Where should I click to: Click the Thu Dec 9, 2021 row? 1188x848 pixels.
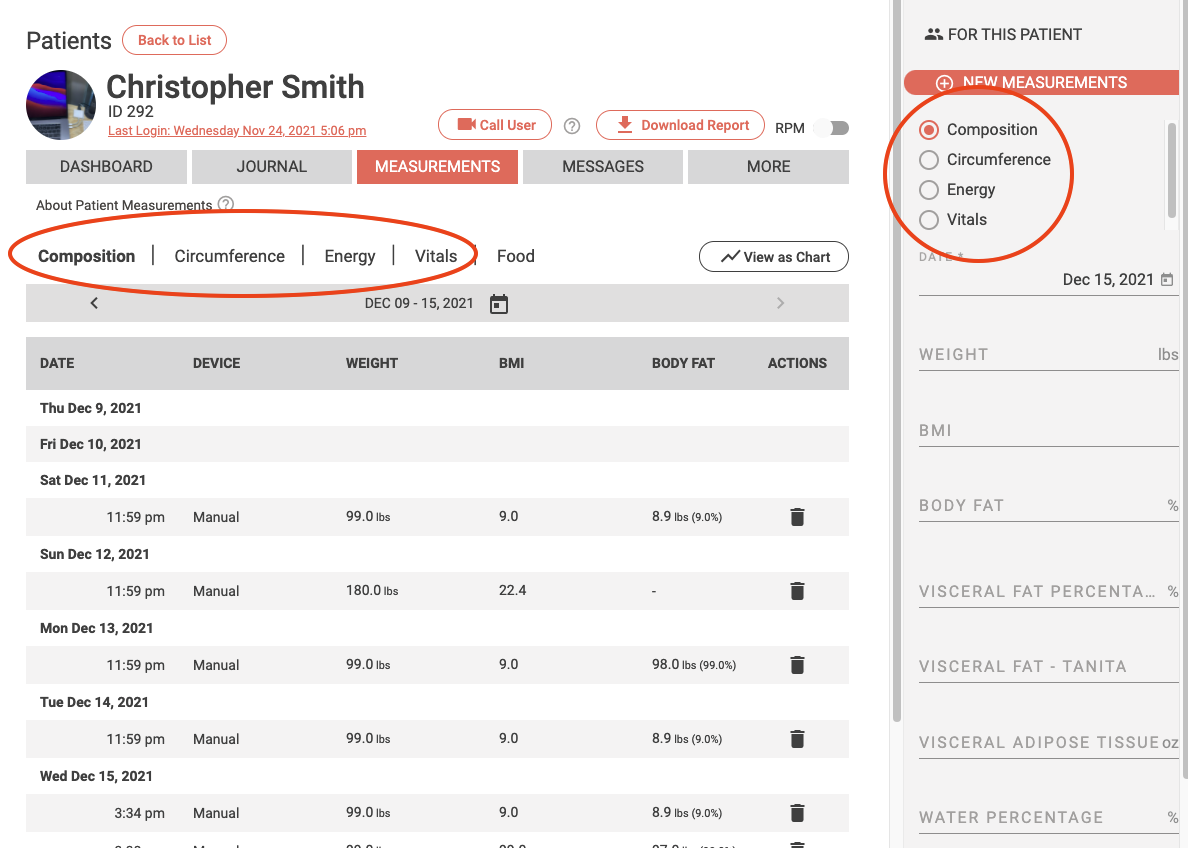click(437, 408)
